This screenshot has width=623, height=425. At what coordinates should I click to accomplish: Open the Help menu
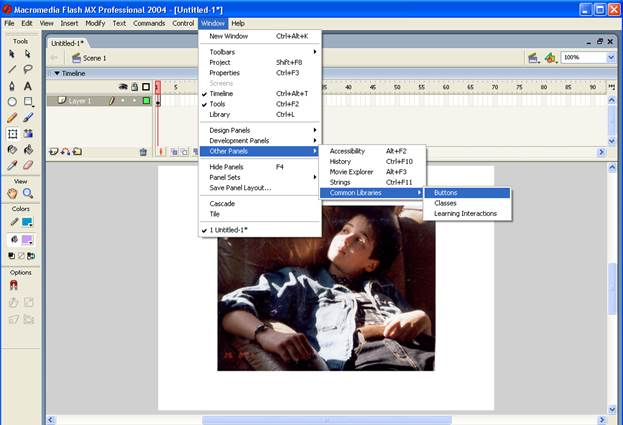tap(238, 23)
